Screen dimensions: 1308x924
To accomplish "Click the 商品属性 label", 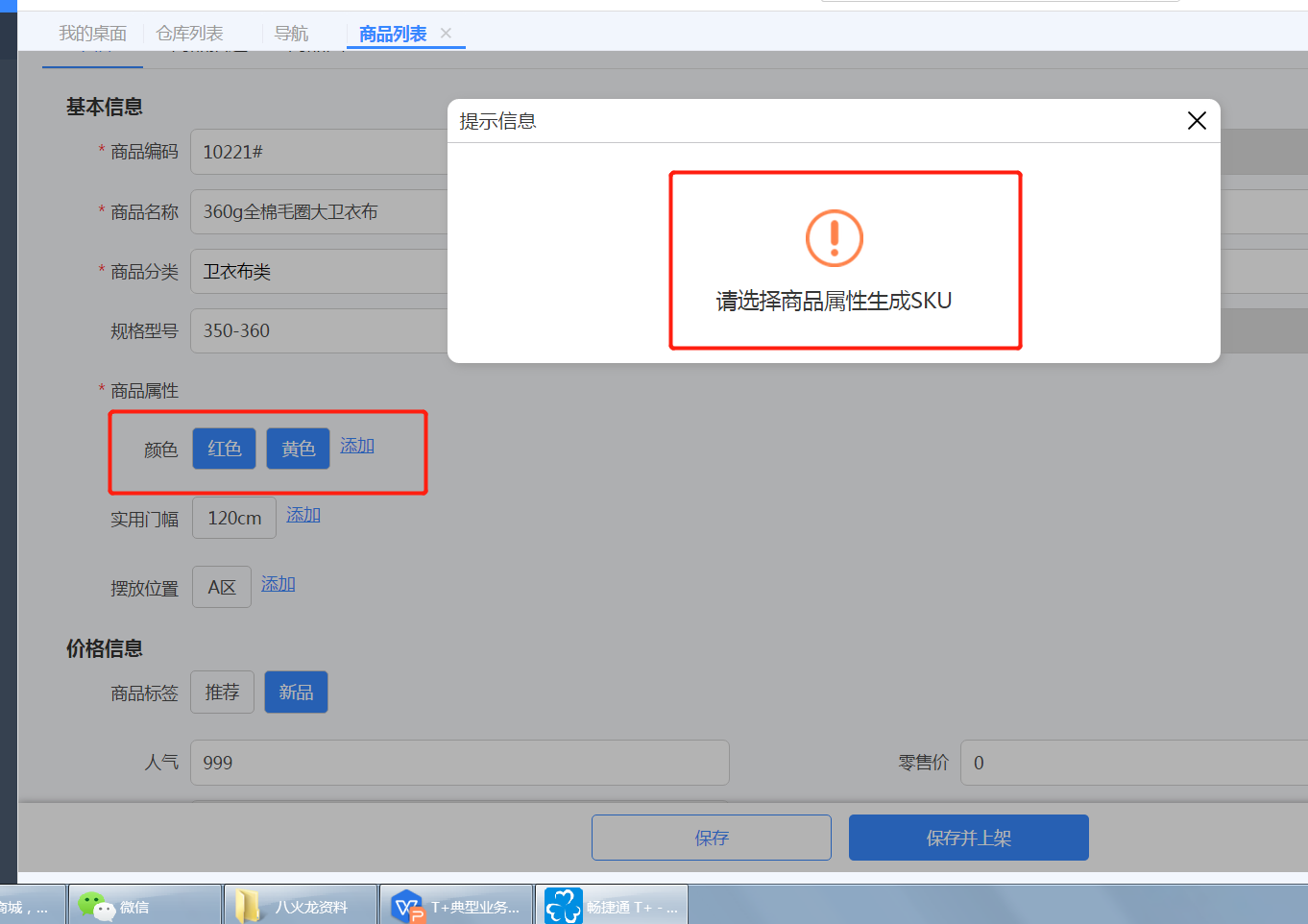I will (x=144, y=391).
